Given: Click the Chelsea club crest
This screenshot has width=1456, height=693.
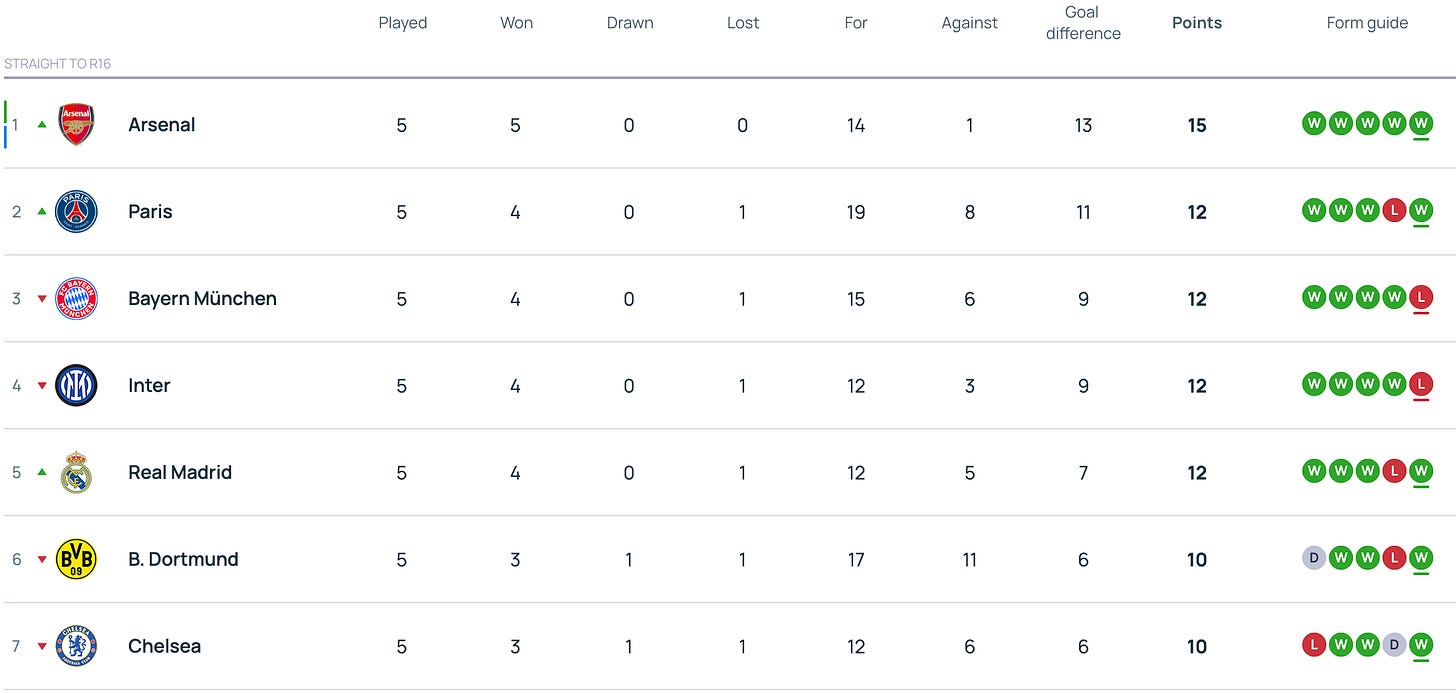Looking at the screenshot, I should pos(76,647).
